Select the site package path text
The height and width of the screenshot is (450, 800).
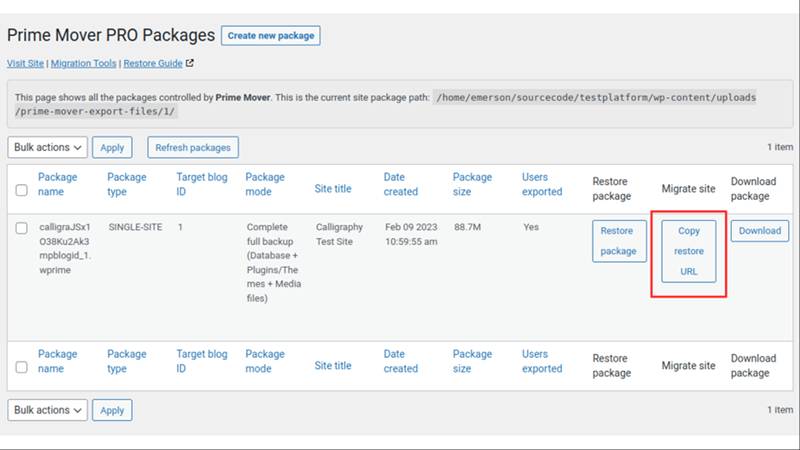(385, 104)
